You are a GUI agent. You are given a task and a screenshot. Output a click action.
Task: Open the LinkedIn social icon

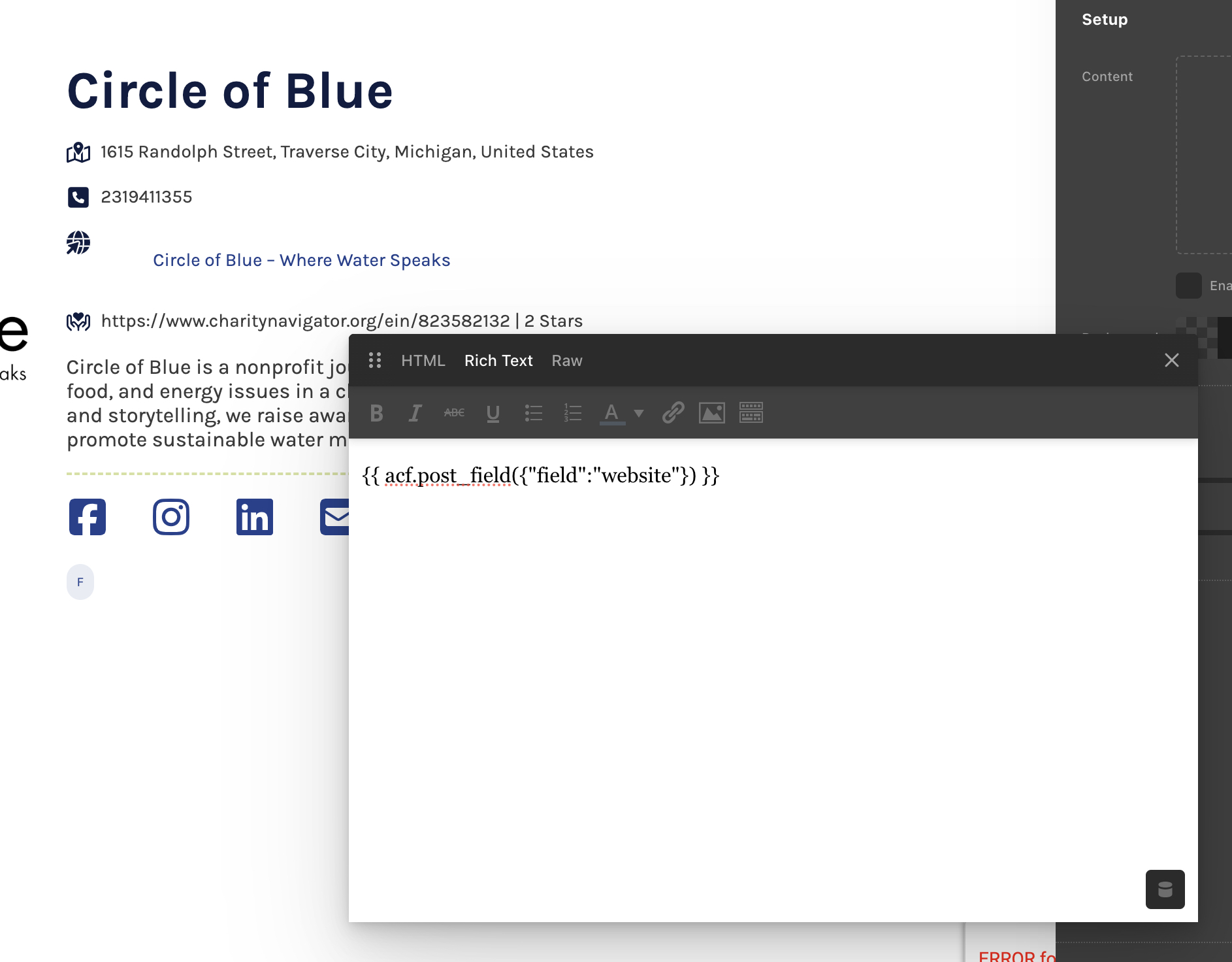[255, 517]
